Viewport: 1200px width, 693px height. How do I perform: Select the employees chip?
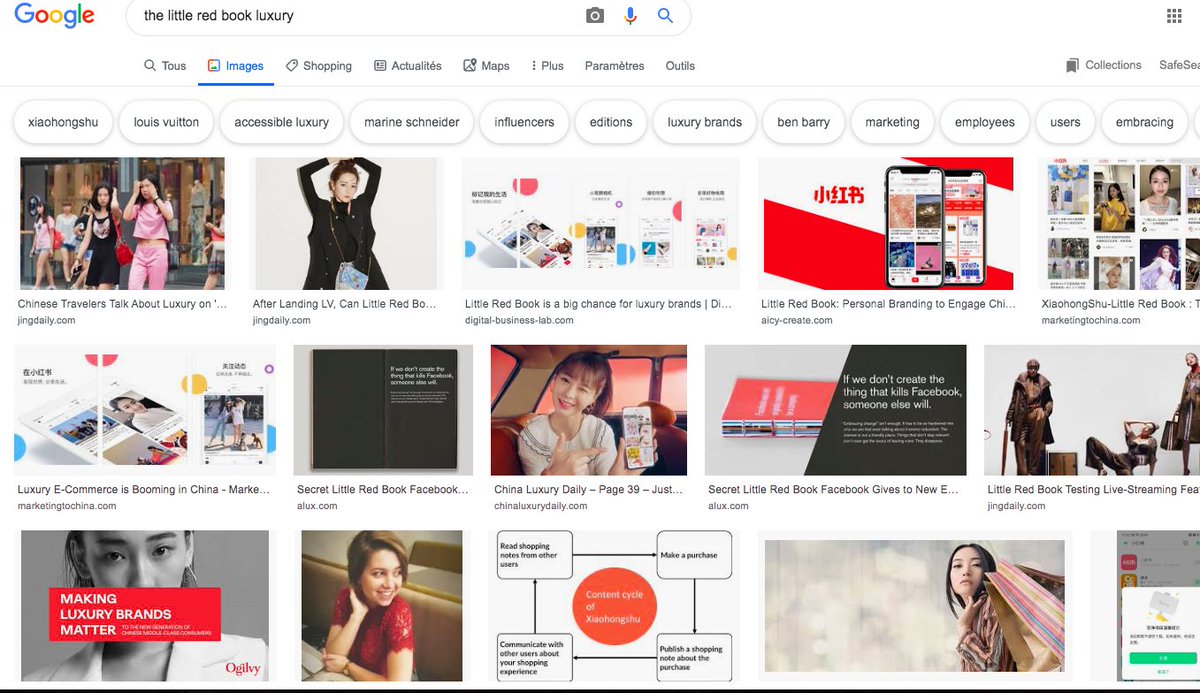(985, 122)
